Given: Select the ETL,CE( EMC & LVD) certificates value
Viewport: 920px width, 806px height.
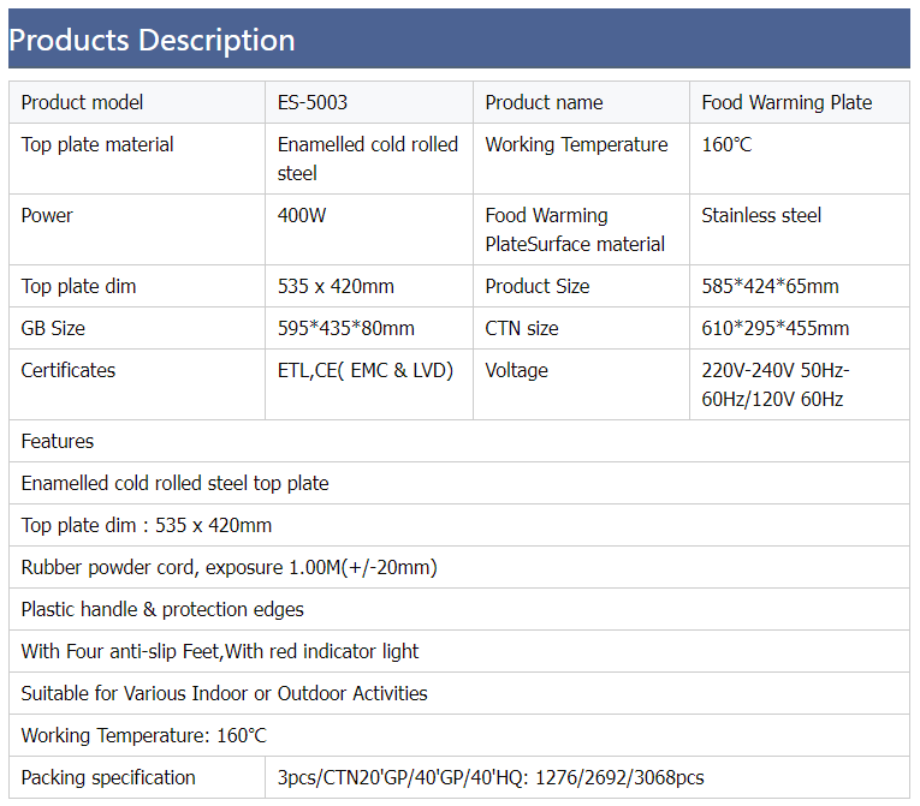Looking at the screenshot, I should coord(365,371).
